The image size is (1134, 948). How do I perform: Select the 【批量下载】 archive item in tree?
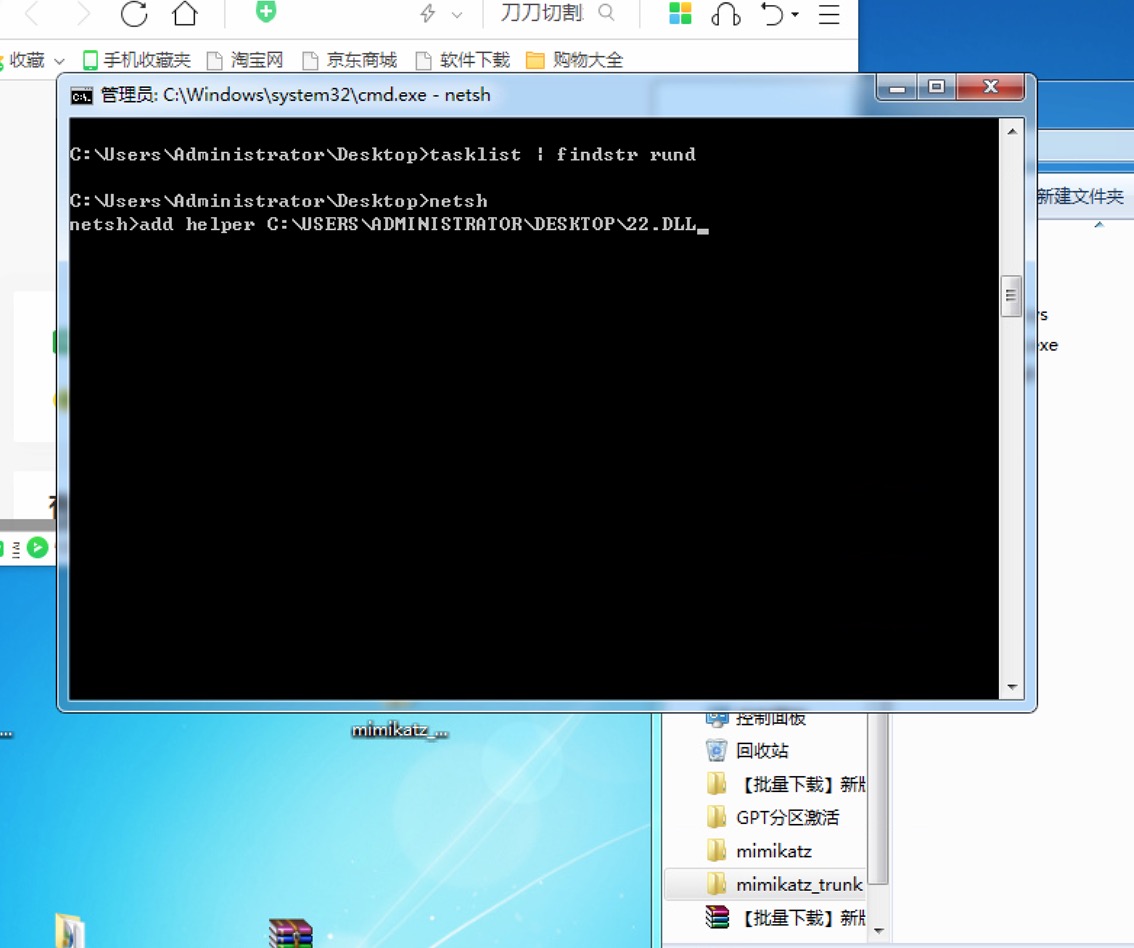(x=785, y=917)
